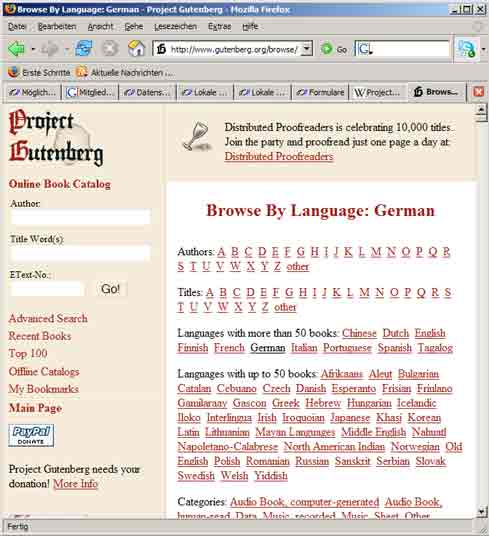Click the toolbar icon right of search box
Image resolution: width=489 pixels, height=536 pixels.
467,49
